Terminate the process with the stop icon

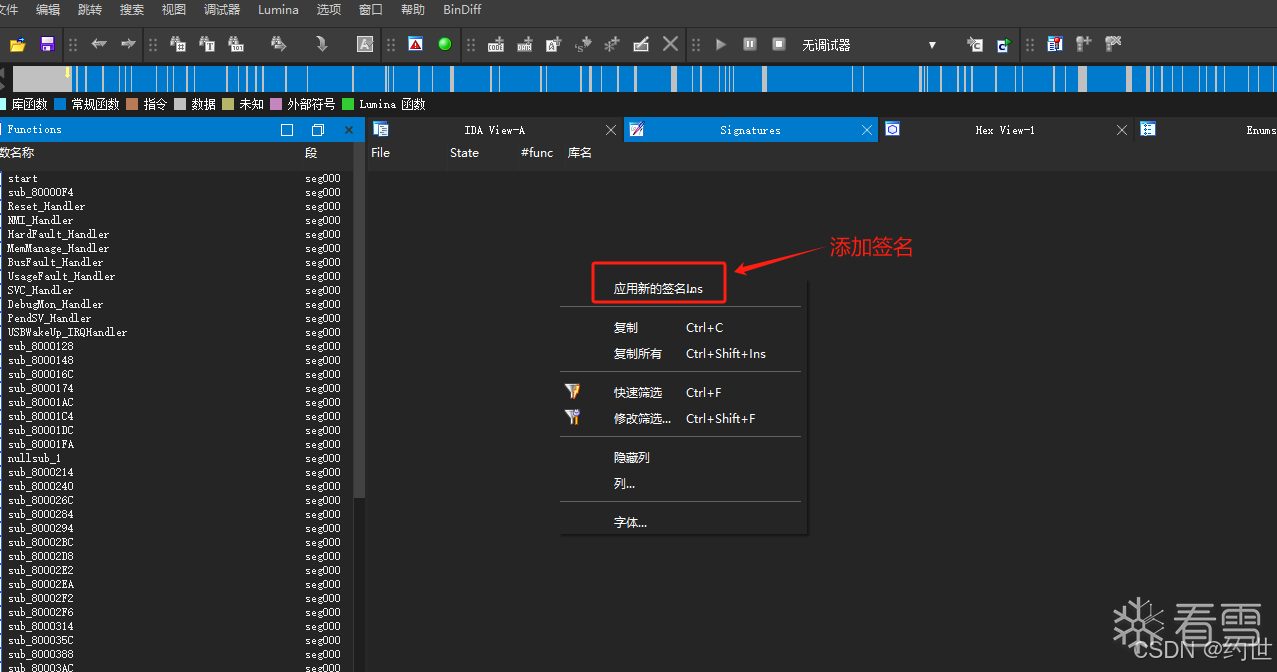tap(779, 44)
